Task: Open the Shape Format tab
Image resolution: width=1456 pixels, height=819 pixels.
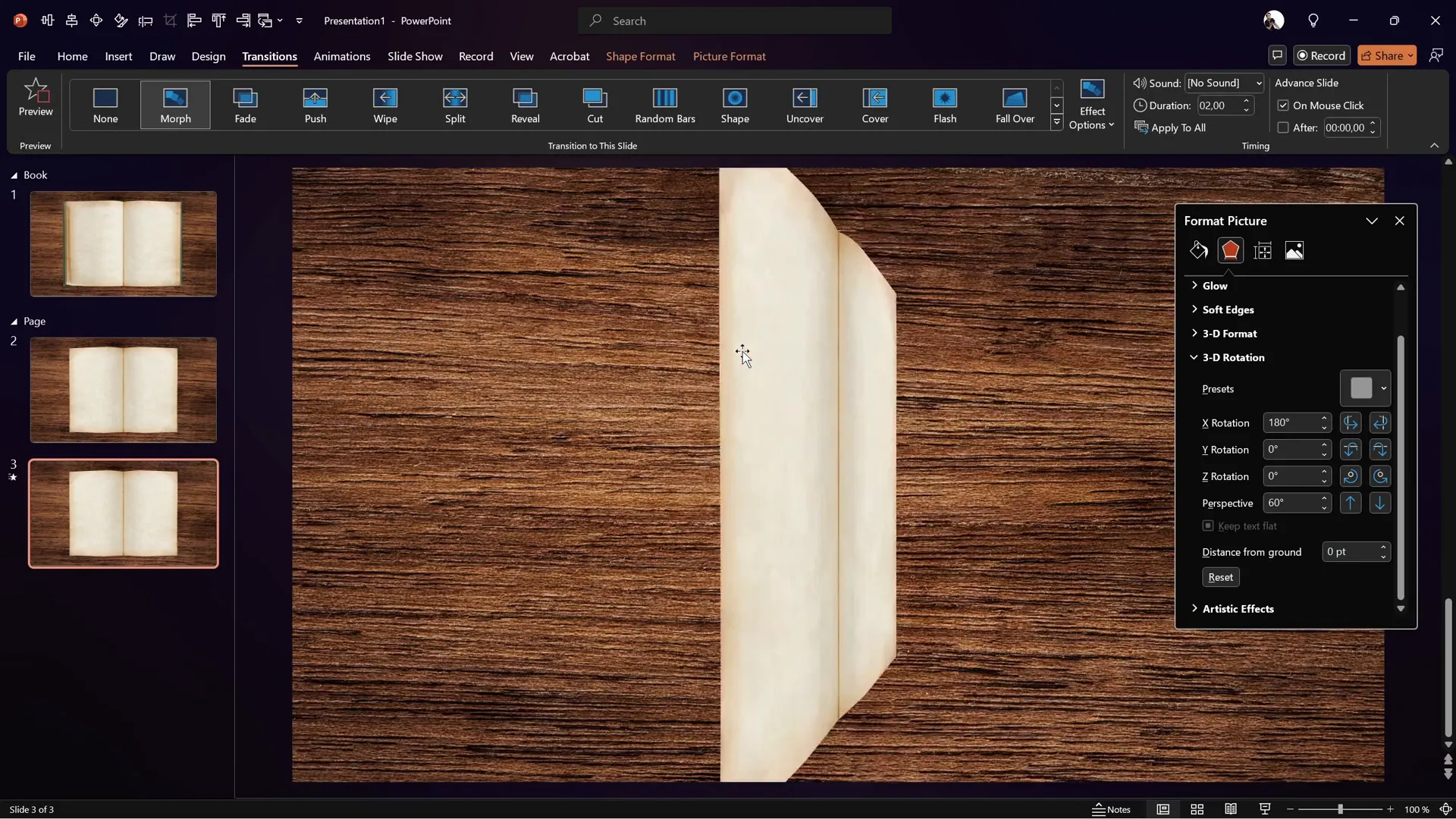Action: coord(641,56)
